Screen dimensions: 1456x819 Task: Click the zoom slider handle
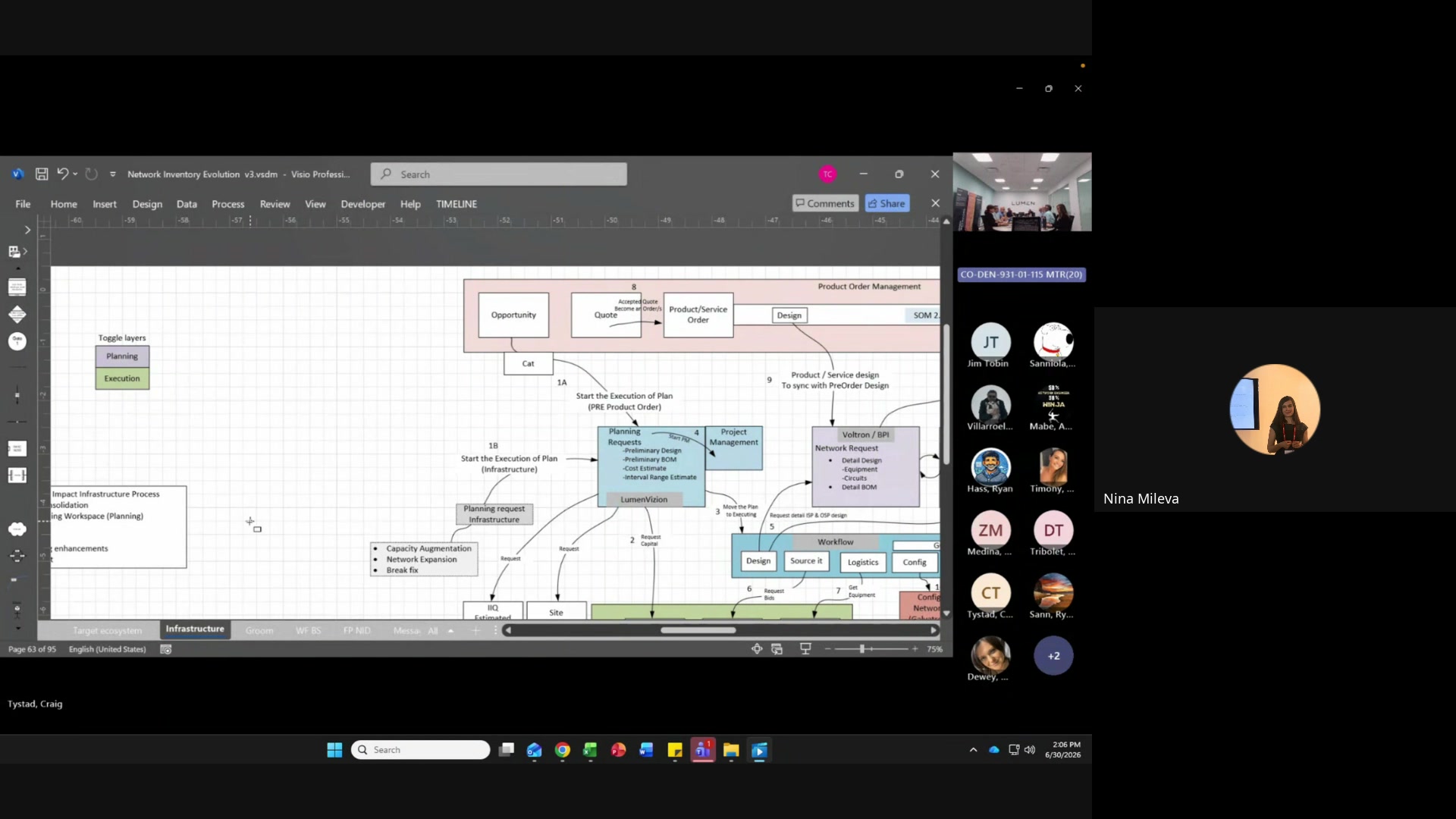point(862,649)
